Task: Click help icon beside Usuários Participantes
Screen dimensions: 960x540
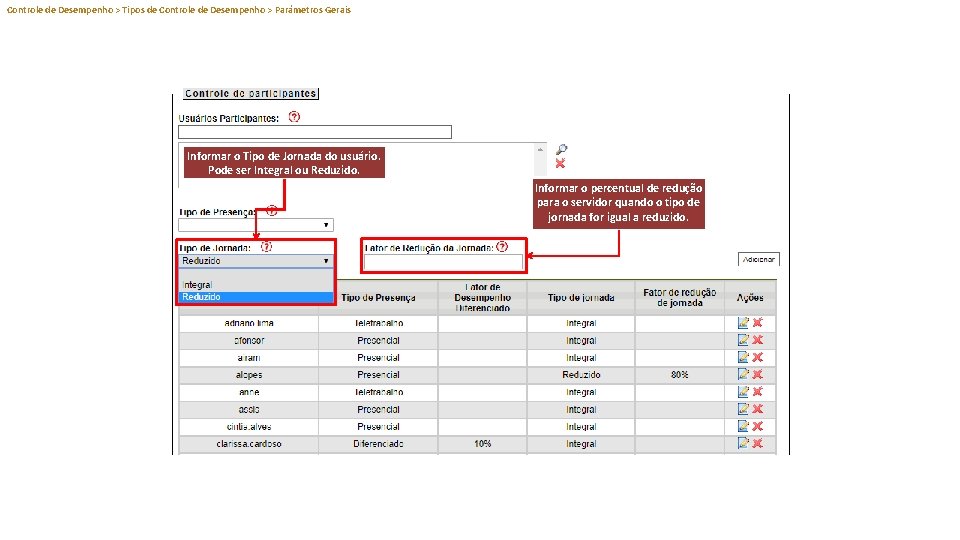Action: [294, 116]
